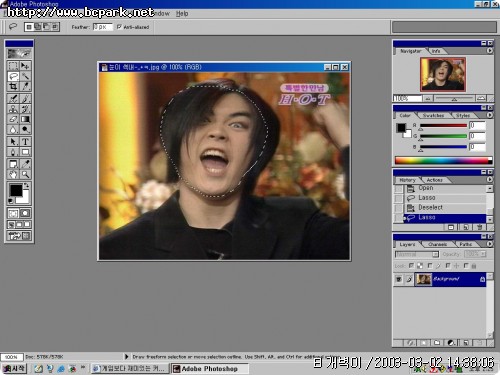
Task: Toggle lock position checkbox
Action: pos(448,266)
